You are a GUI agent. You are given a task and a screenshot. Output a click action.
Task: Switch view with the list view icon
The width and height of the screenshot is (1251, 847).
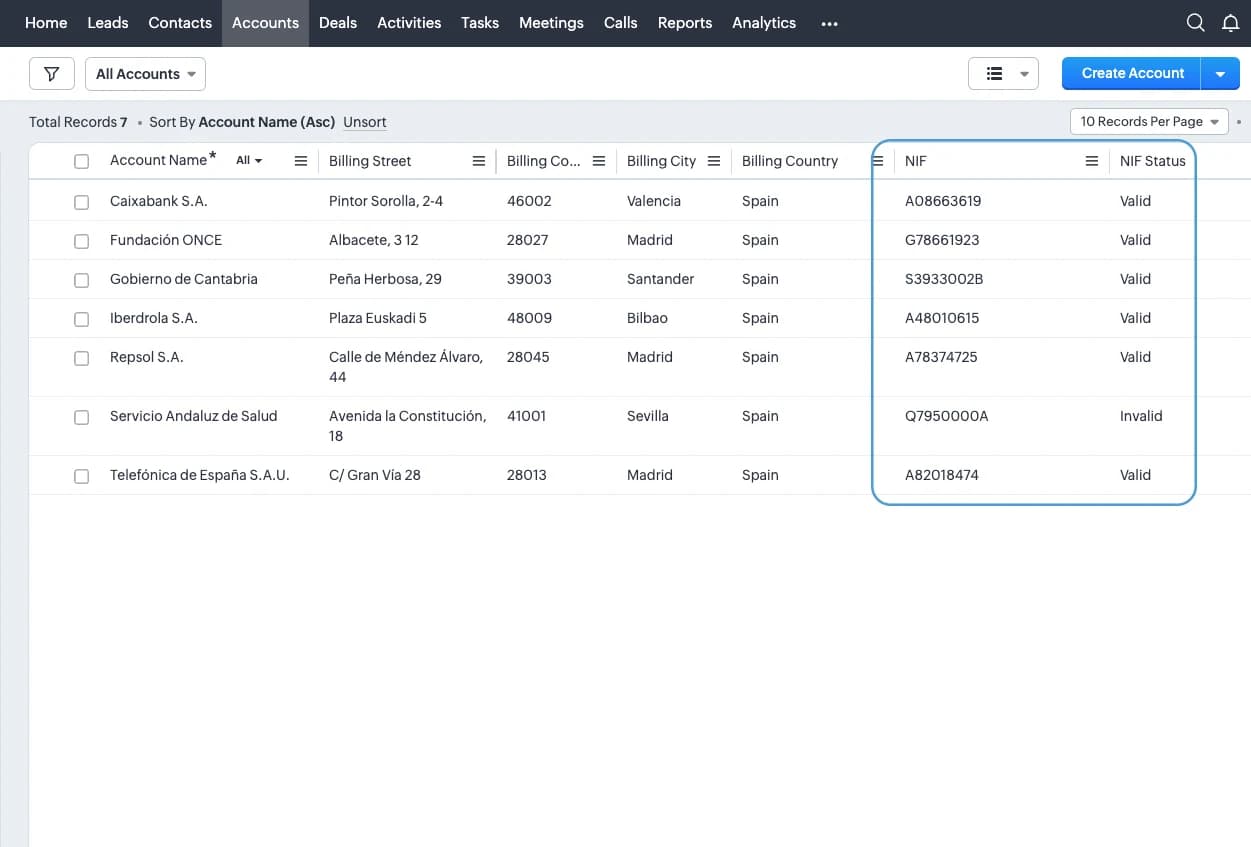click(994, 74)
